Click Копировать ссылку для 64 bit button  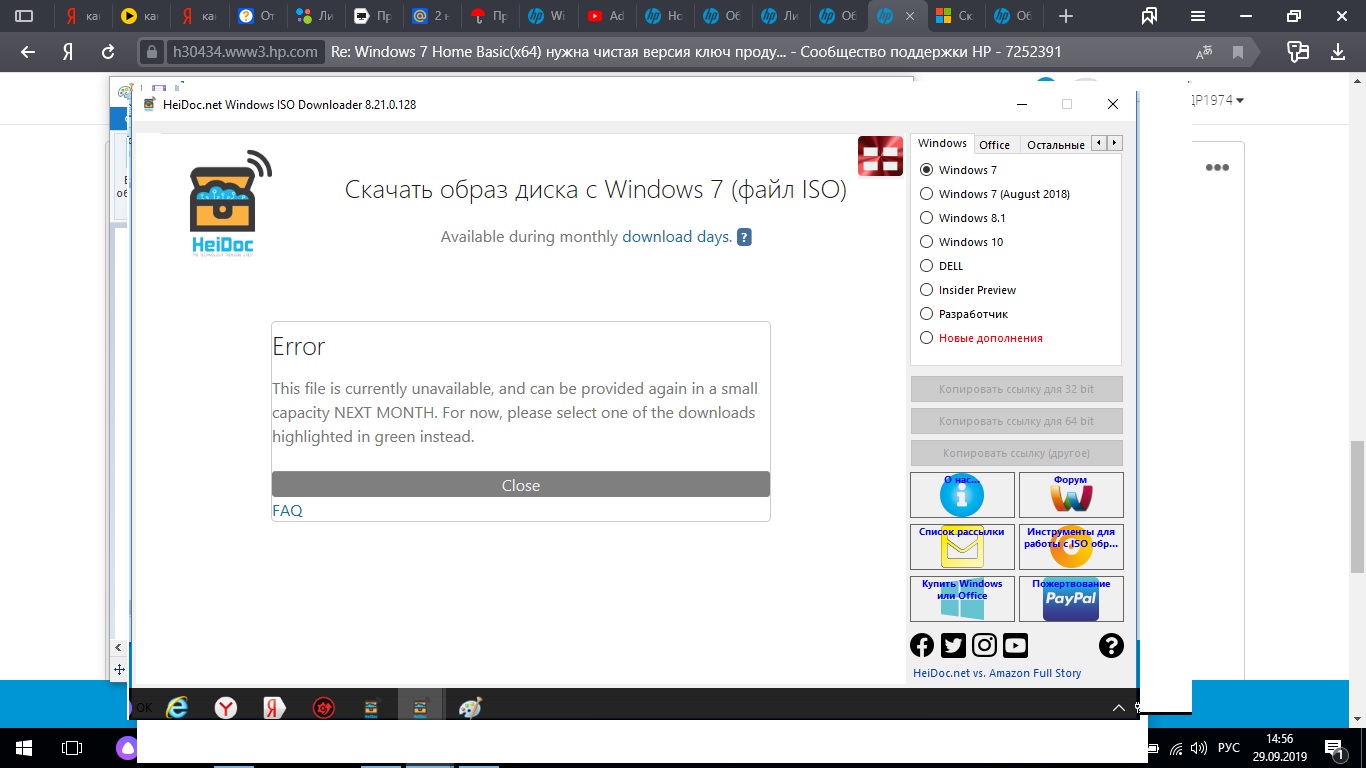point(1017,421)
